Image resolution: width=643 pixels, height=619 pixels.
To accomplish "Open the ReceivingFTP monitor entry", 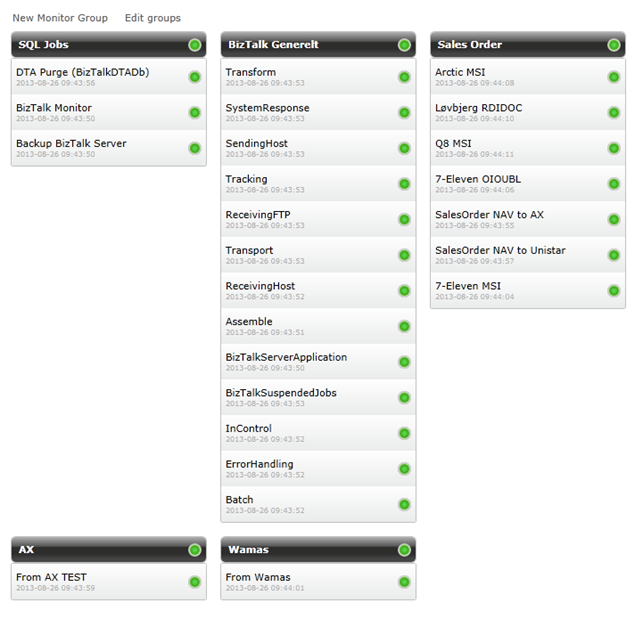I will (300, 219).
